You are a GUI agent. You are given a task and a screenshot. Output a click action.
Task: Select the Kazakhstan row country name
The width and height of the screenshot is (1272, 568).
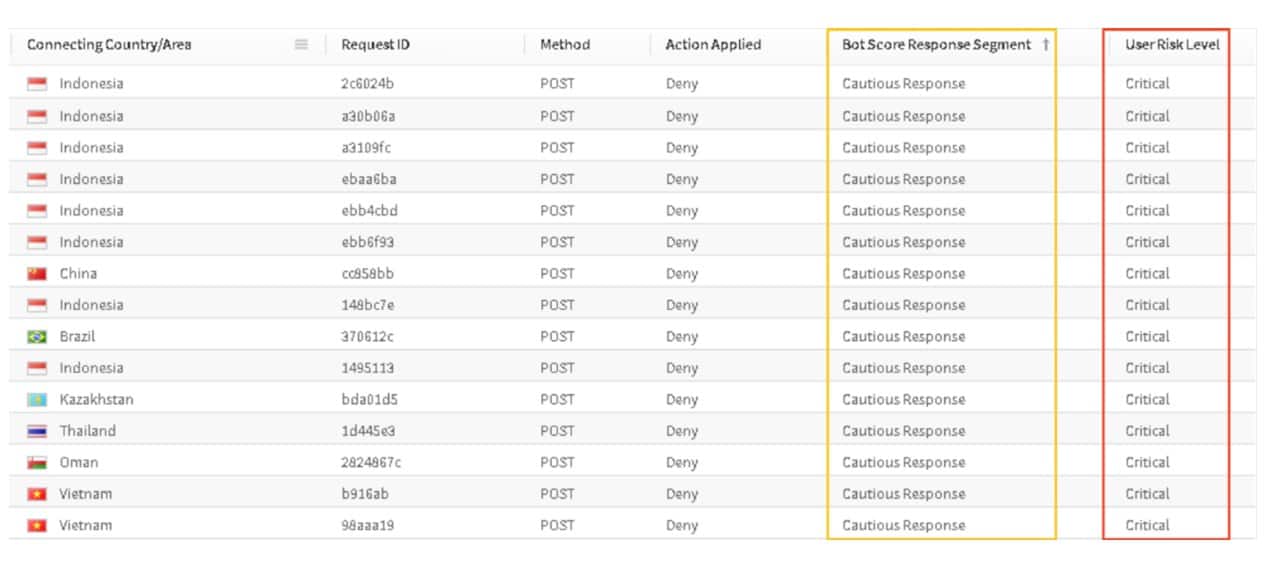coord(96,400)
